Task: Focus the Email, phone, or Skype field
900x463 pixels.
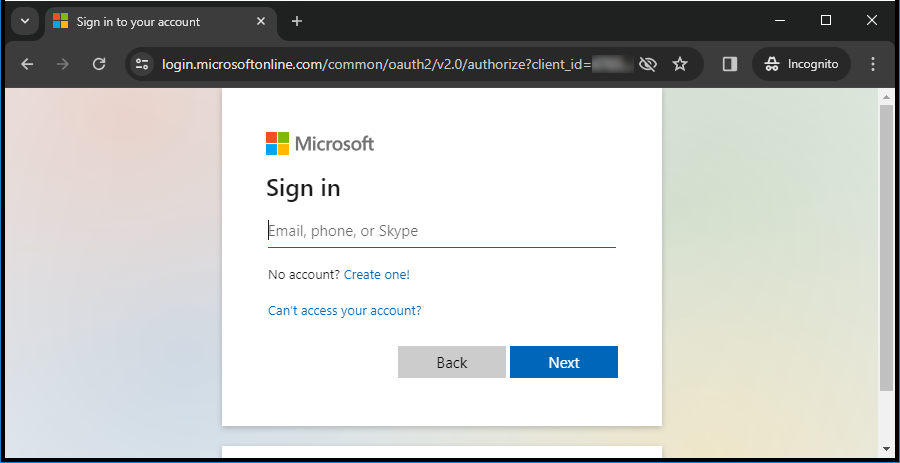Action: pos(441,231)
